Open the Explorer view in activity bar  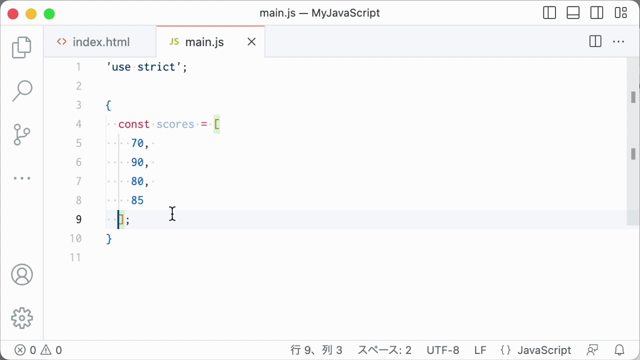point(22,47)
